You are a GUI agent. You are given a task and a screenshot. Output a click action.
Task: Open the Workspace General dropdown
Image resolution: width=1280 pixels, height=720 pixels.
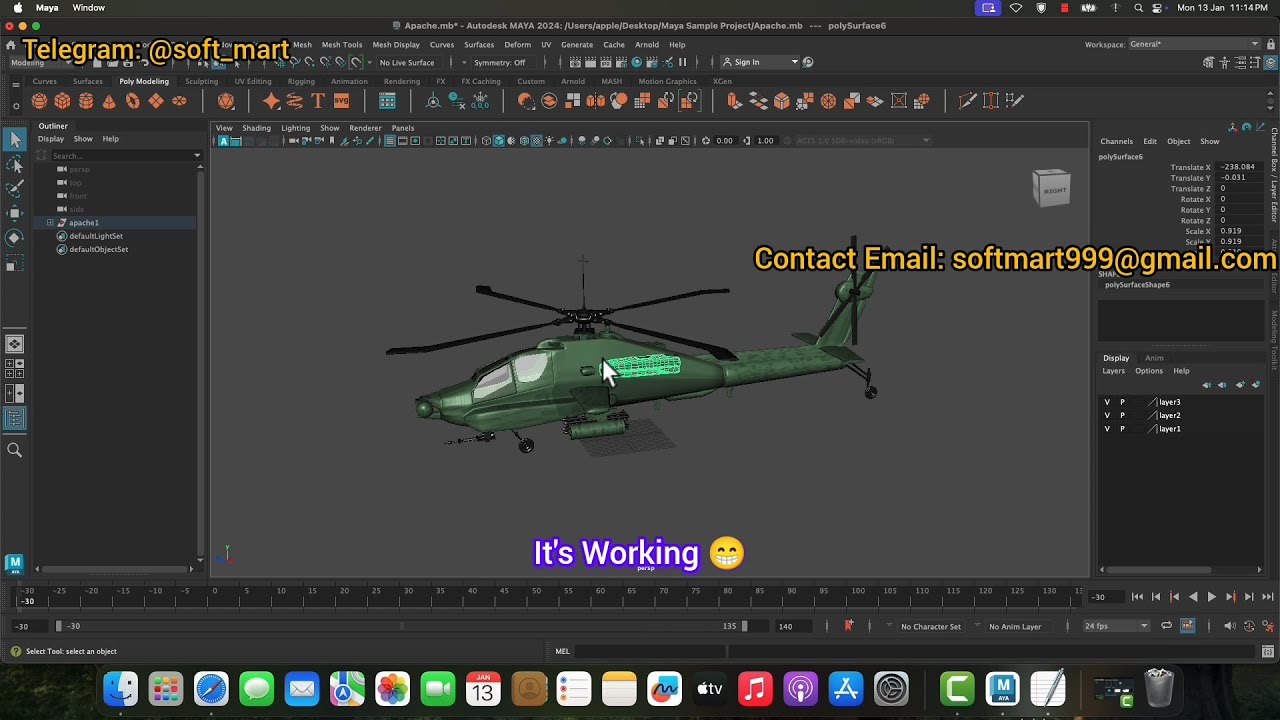click(1194, 44)
